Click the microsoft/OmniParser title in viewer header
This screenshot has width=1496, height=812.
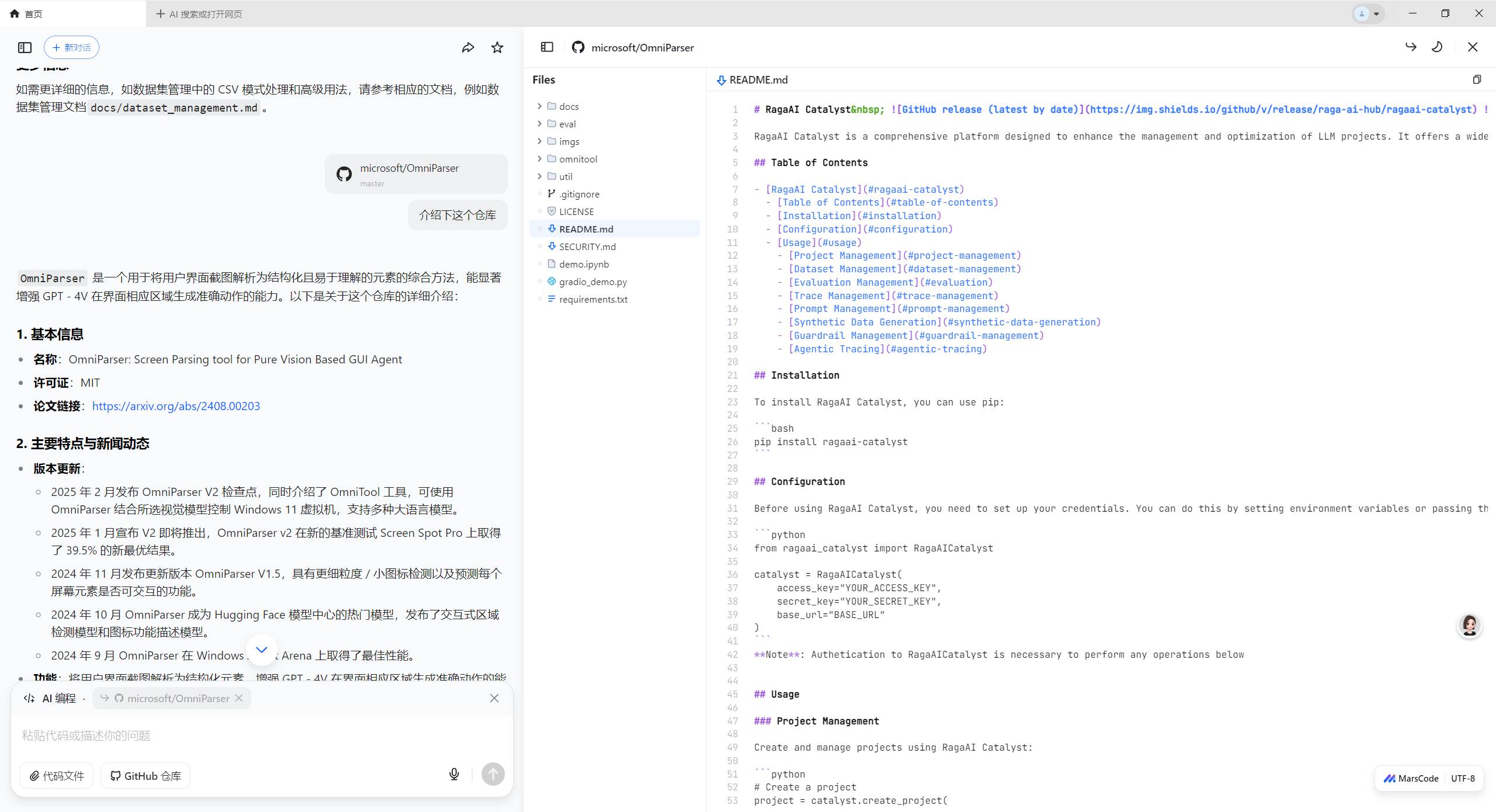(642, 47)
